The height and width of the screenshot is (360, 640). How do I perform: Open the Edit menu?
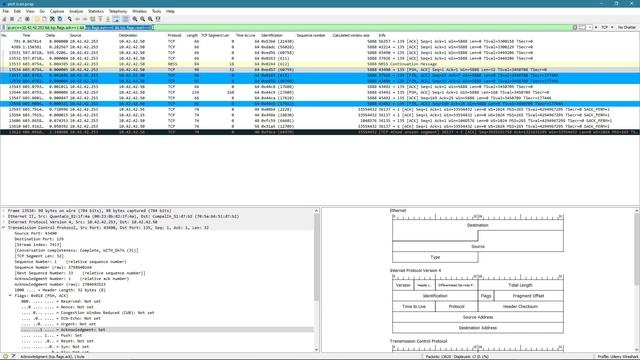(17, 11)
